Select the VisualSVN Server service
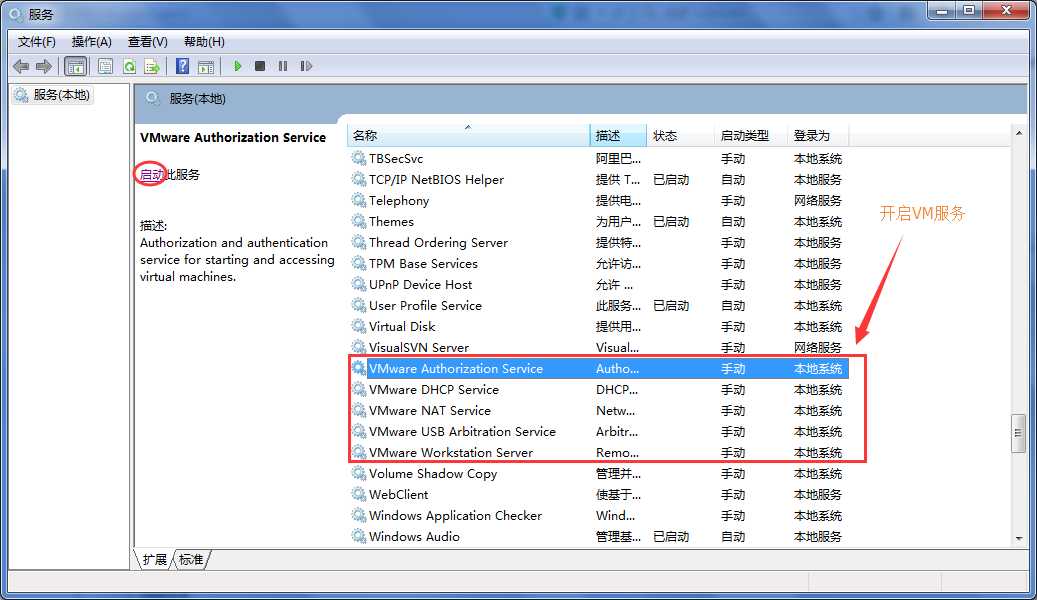 point(599,347)
